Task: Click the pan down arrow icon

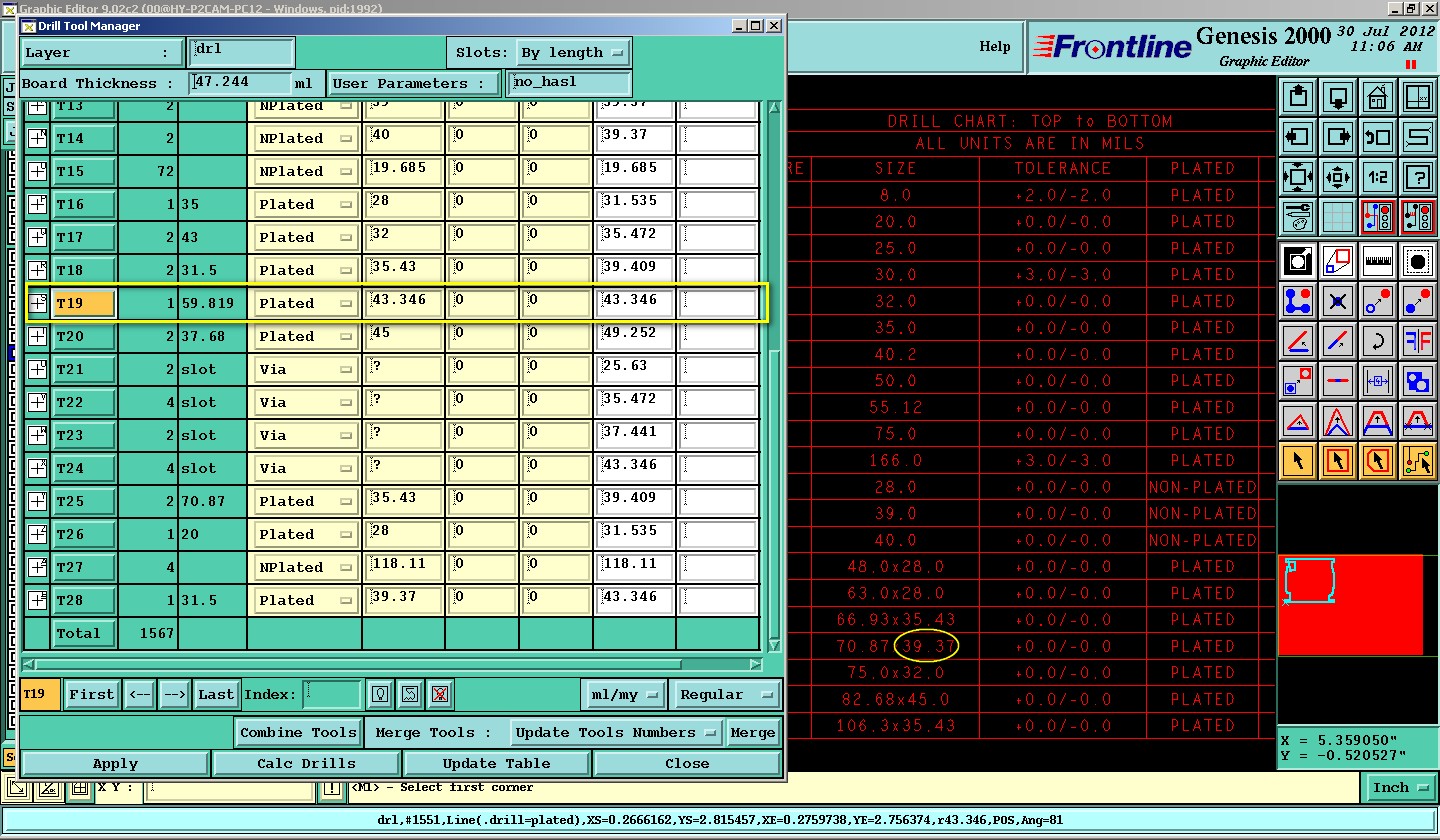Action: [1338, 98]
